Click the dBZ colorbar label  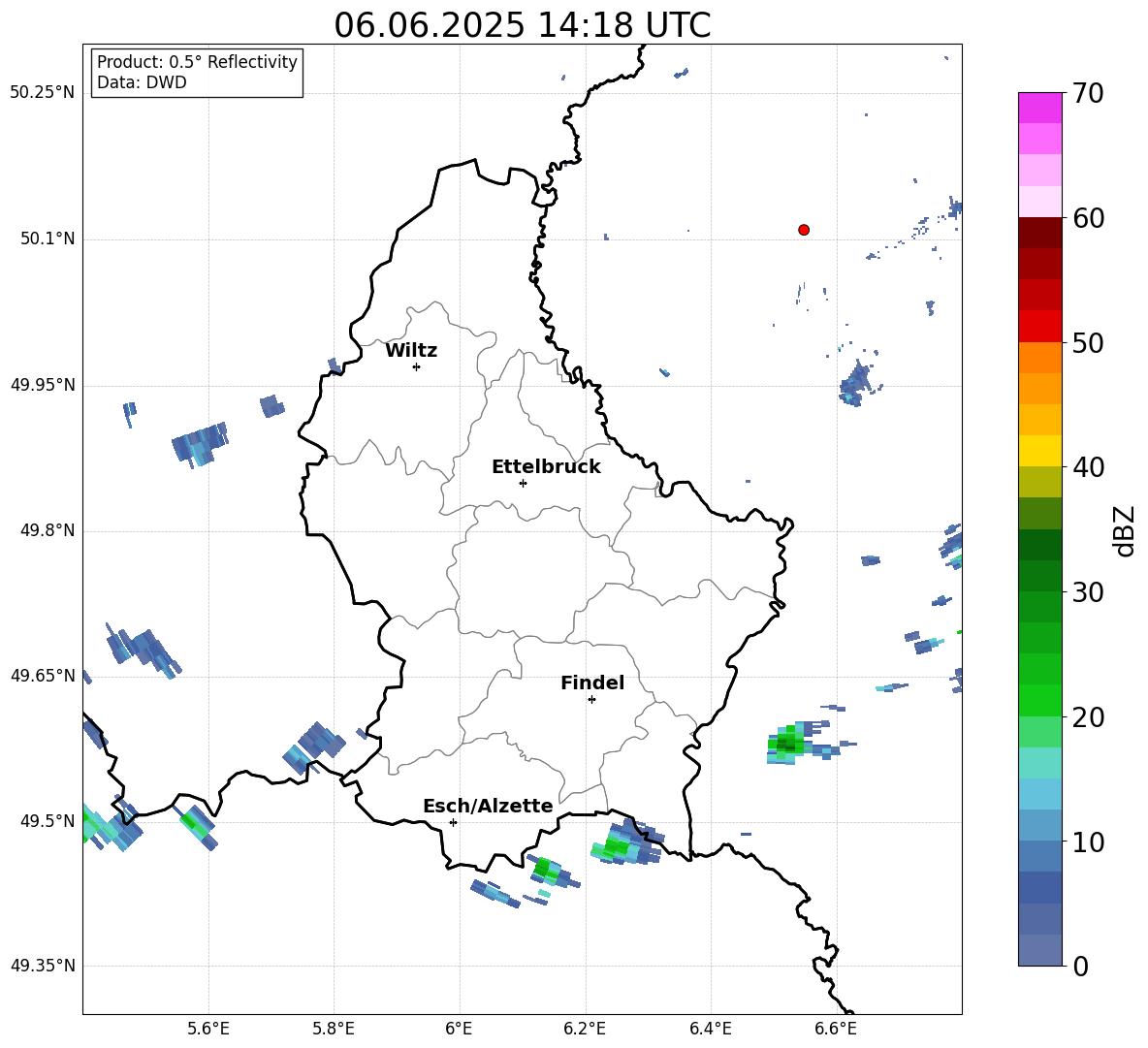point(1124,530)
